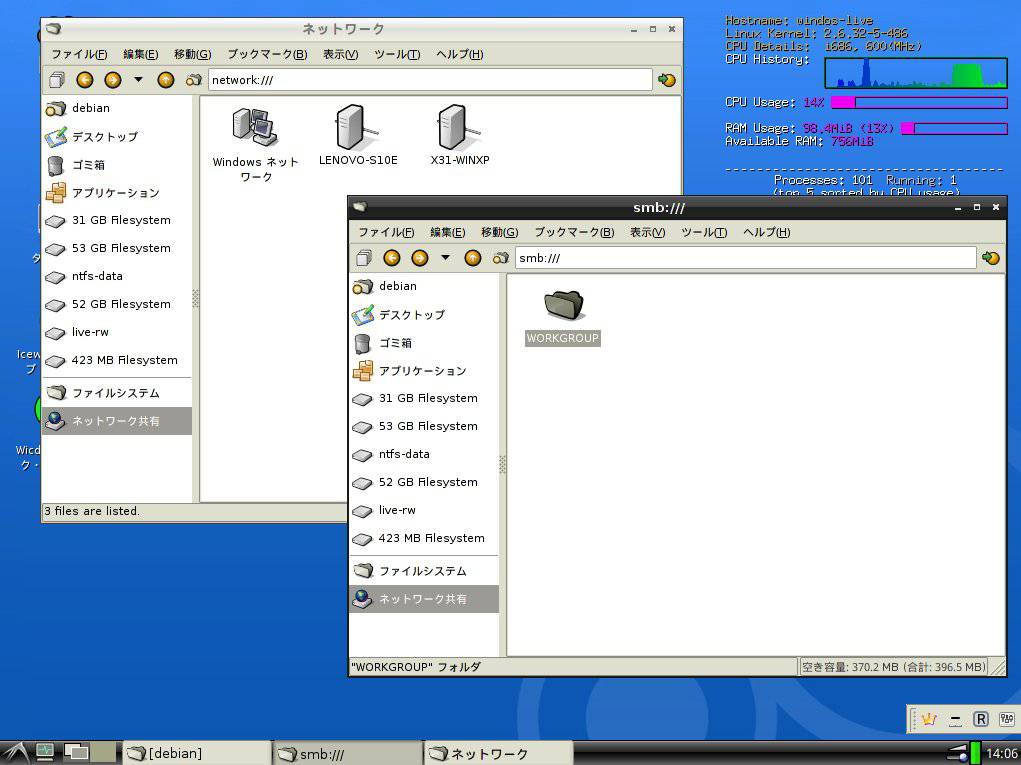1021x765 pixels.
Task: Click the crown icon in input panel
Action: 929,719
